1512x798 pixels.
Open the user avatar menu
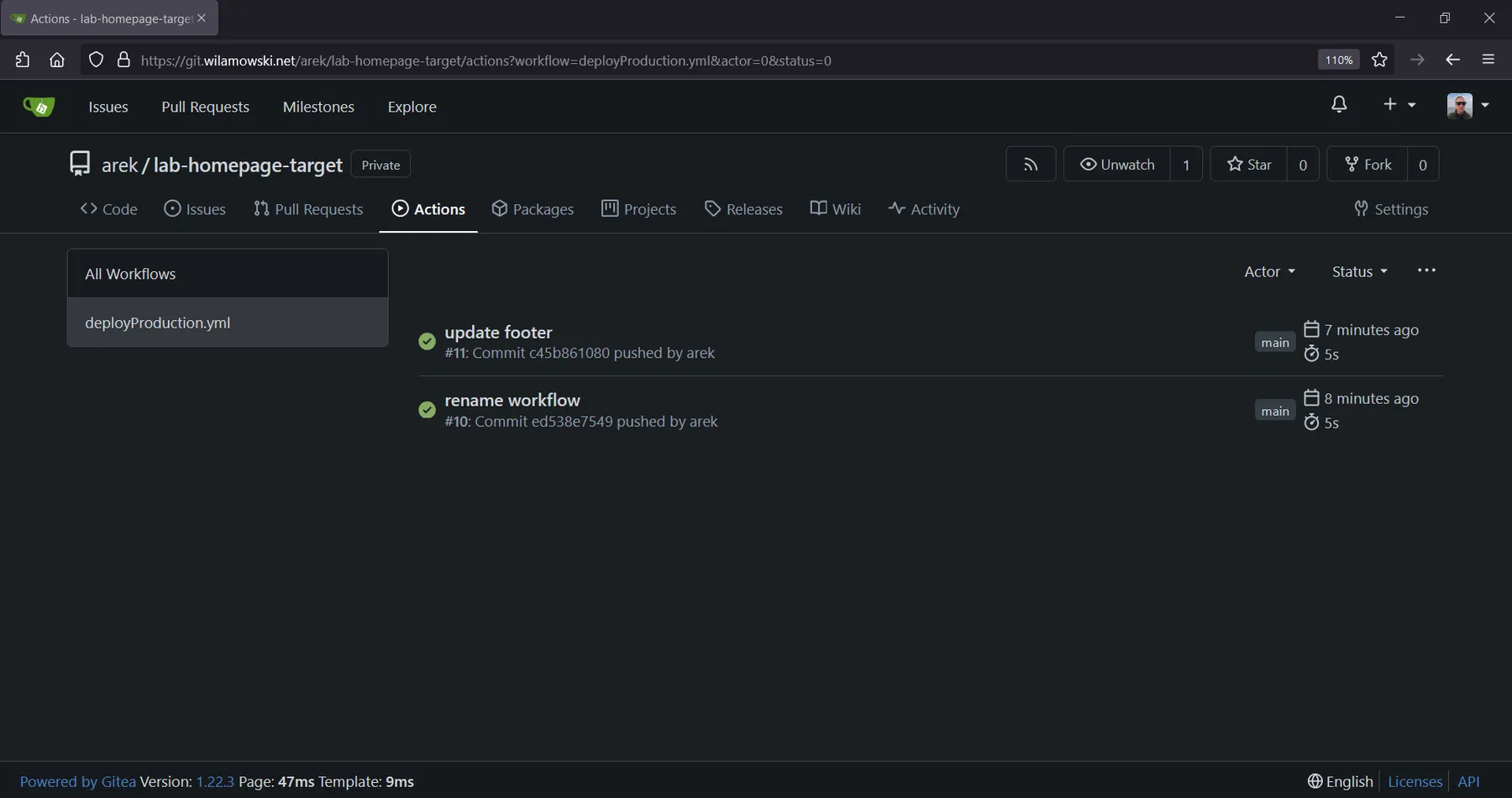(x=1468, y=105)
